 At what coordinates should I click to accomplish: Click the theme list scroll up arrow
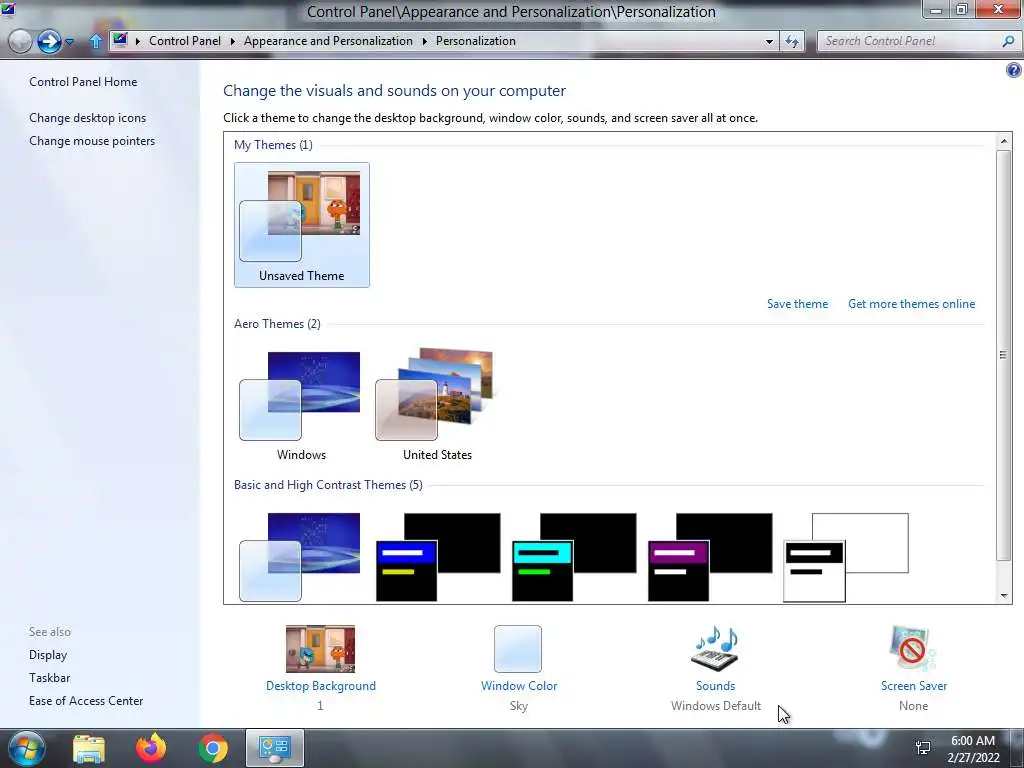pos(1004,140)
